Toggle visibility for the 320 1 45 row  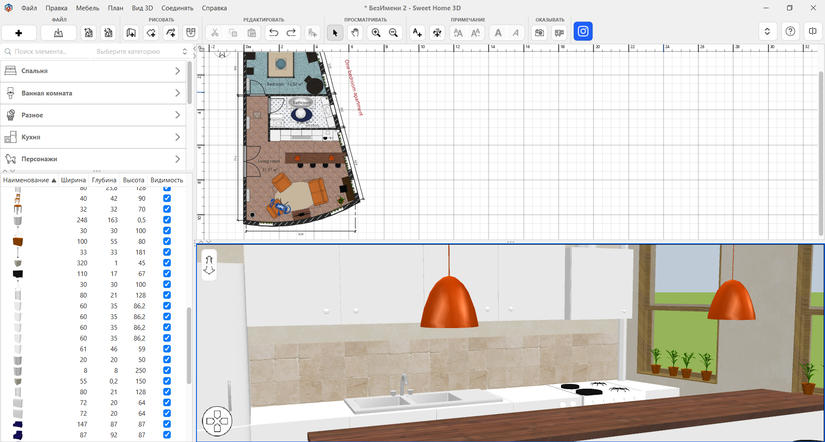[x=167, y=263]
